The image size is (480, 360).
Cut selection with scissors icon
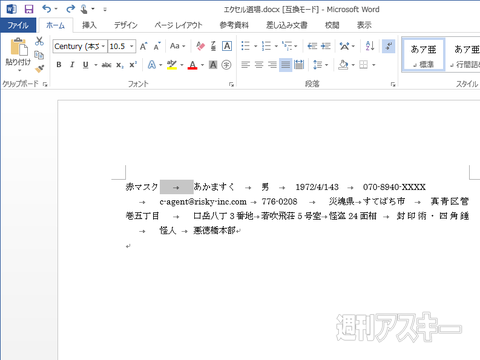click(39, 41)
